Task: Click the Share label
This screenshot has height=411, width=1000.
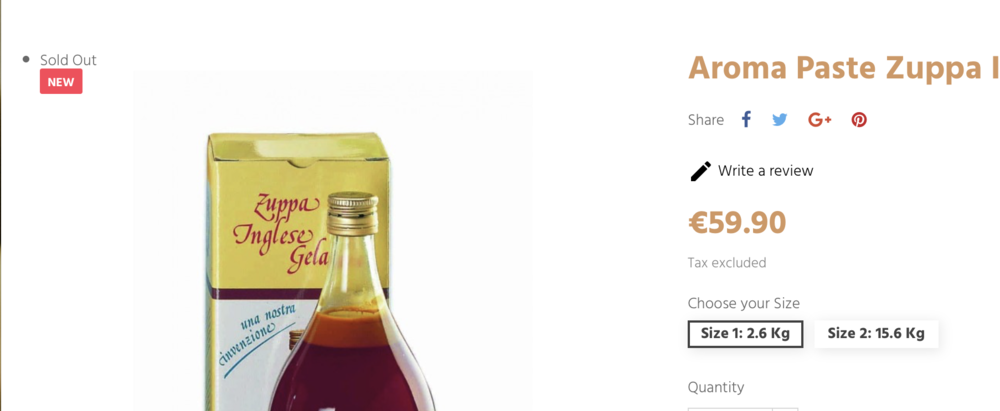Action: tap(706, 120)
